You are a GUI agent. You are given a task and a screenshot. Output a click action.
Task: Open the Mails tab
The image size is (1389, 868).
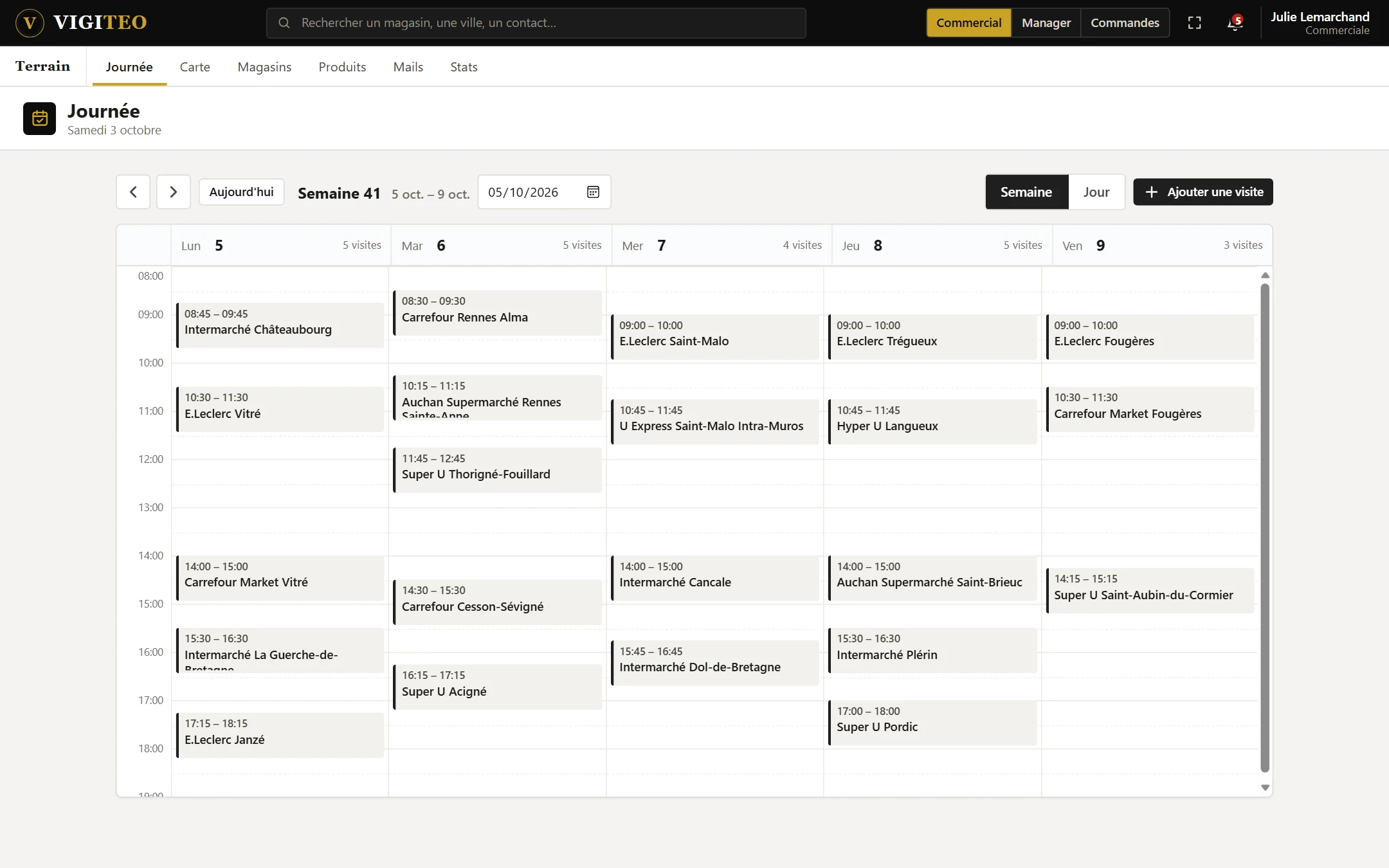tap(408, 67)
